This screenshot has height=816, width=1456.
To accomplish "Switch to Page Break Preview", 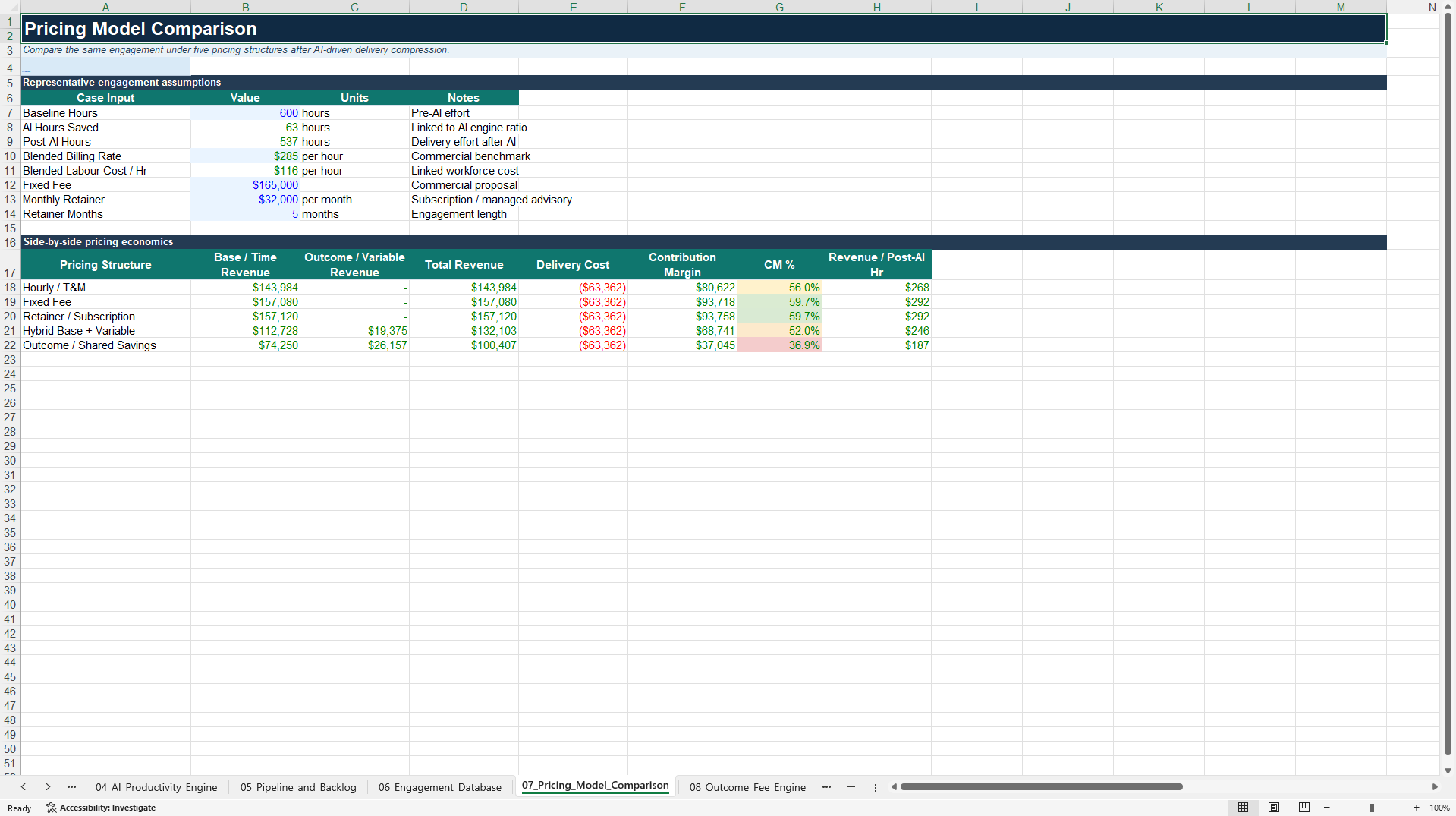I will coord(1304,808).
